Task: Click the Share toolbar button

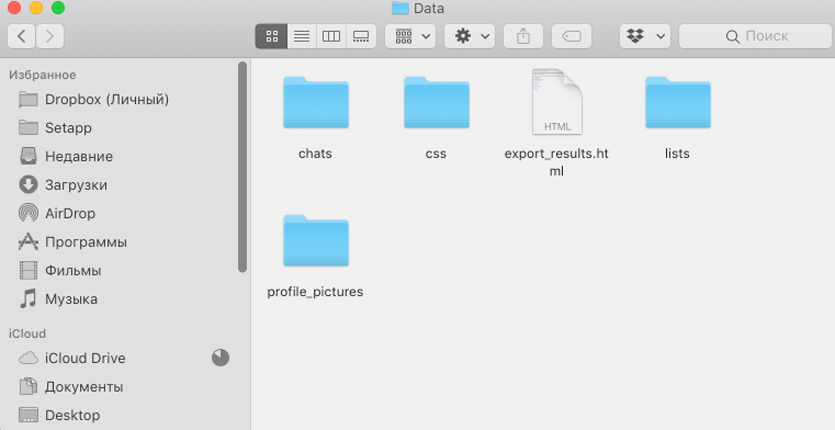Action: (x=523, y=36)
